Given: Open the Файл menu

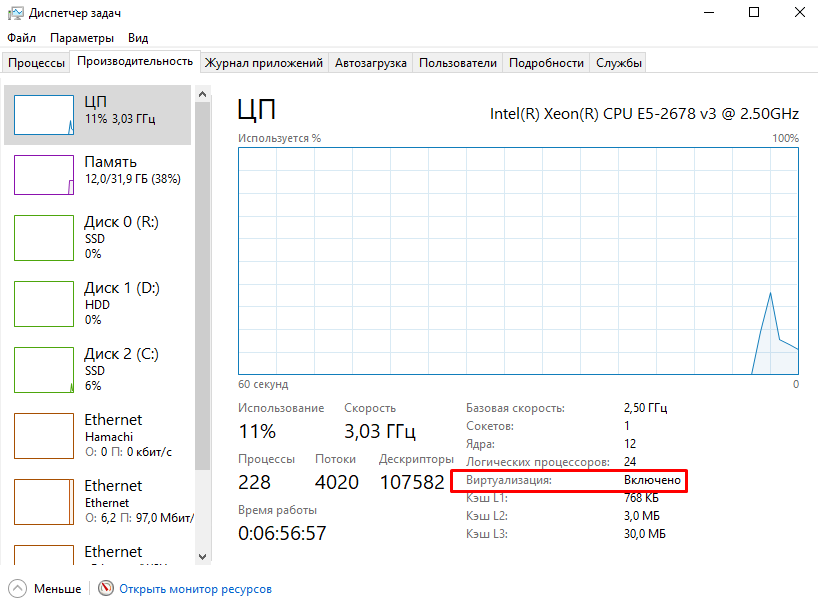Looking at the screenshot, I should pyautogui.click(x=21, y=38).
